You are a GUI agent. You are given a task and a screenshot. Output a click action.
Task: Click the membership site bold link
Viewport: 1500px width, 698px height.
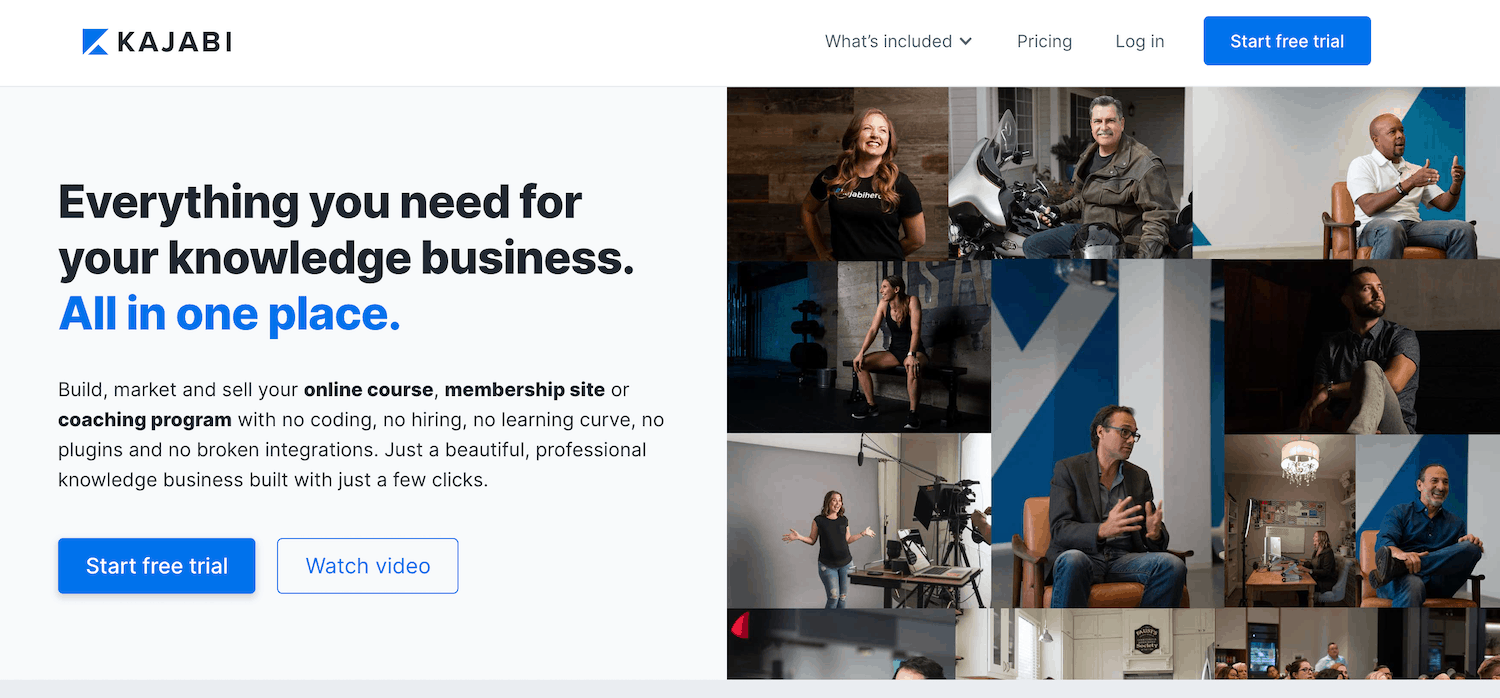pos(525,390)
